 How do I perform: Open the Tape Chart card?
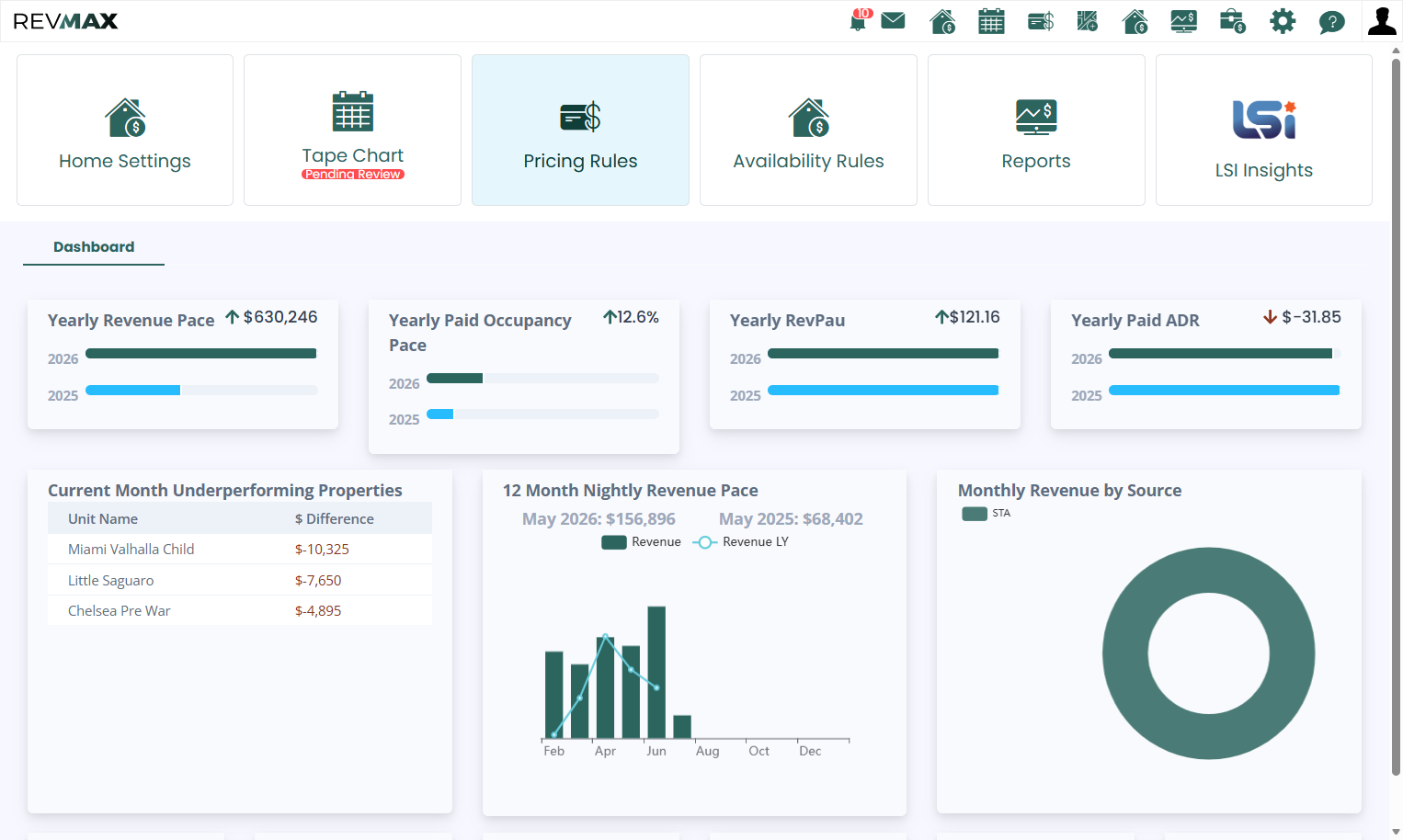pyautogui.click(x=352, y=130)
